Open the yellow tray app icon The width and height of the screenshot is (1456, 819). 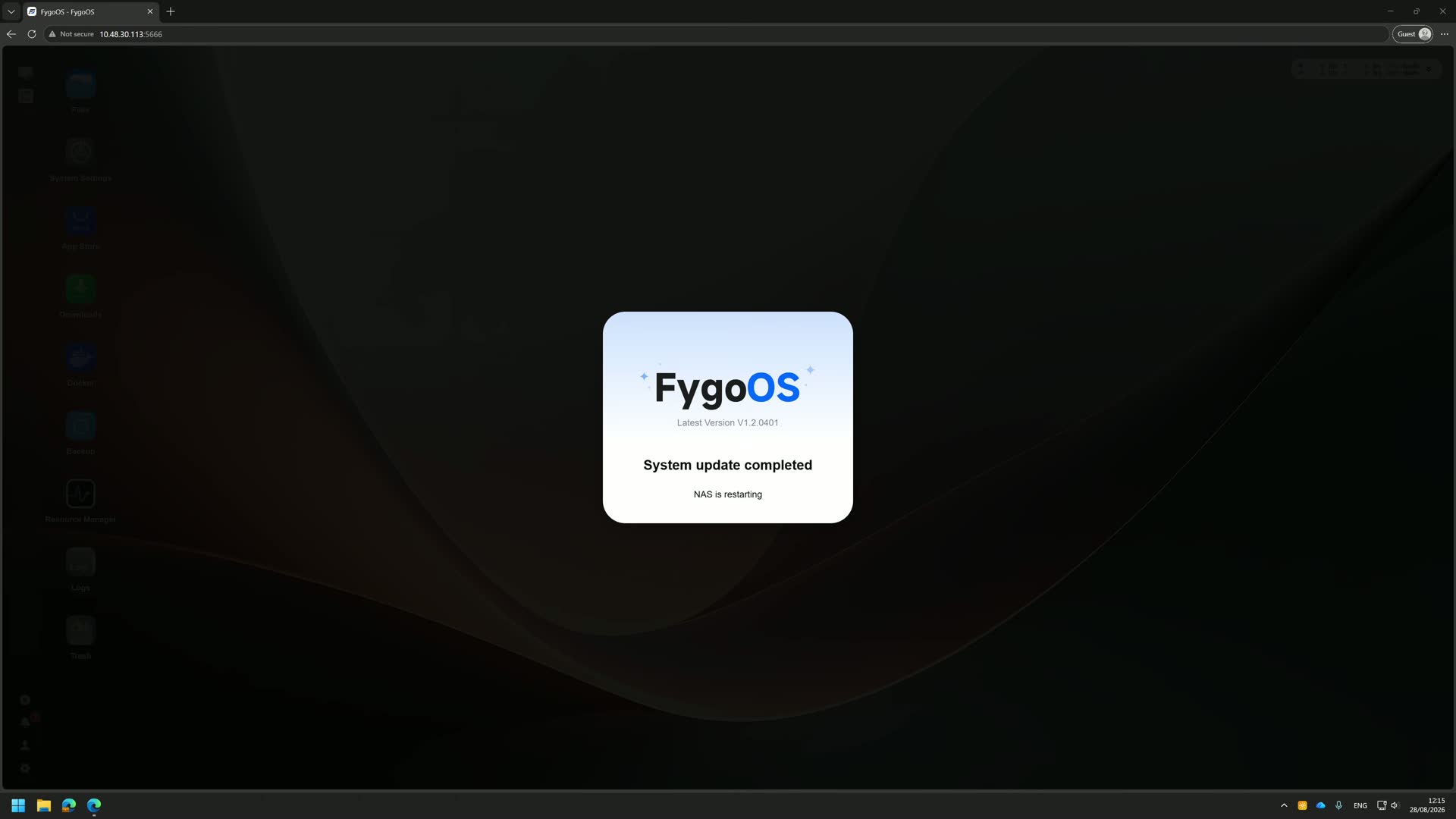(1302, 805)
